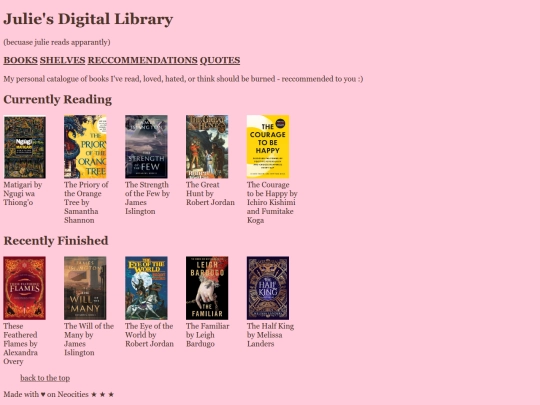
Task: Click The Great Hunt book cover
Action: point(207,147)
